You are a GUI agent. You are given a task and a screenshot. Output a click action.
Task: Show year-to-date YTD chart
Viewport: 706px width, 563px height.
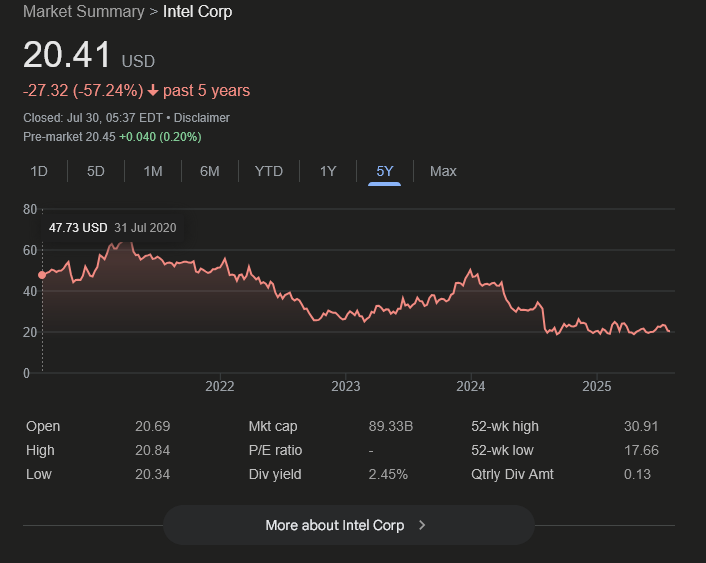click(x=269, y=171)
